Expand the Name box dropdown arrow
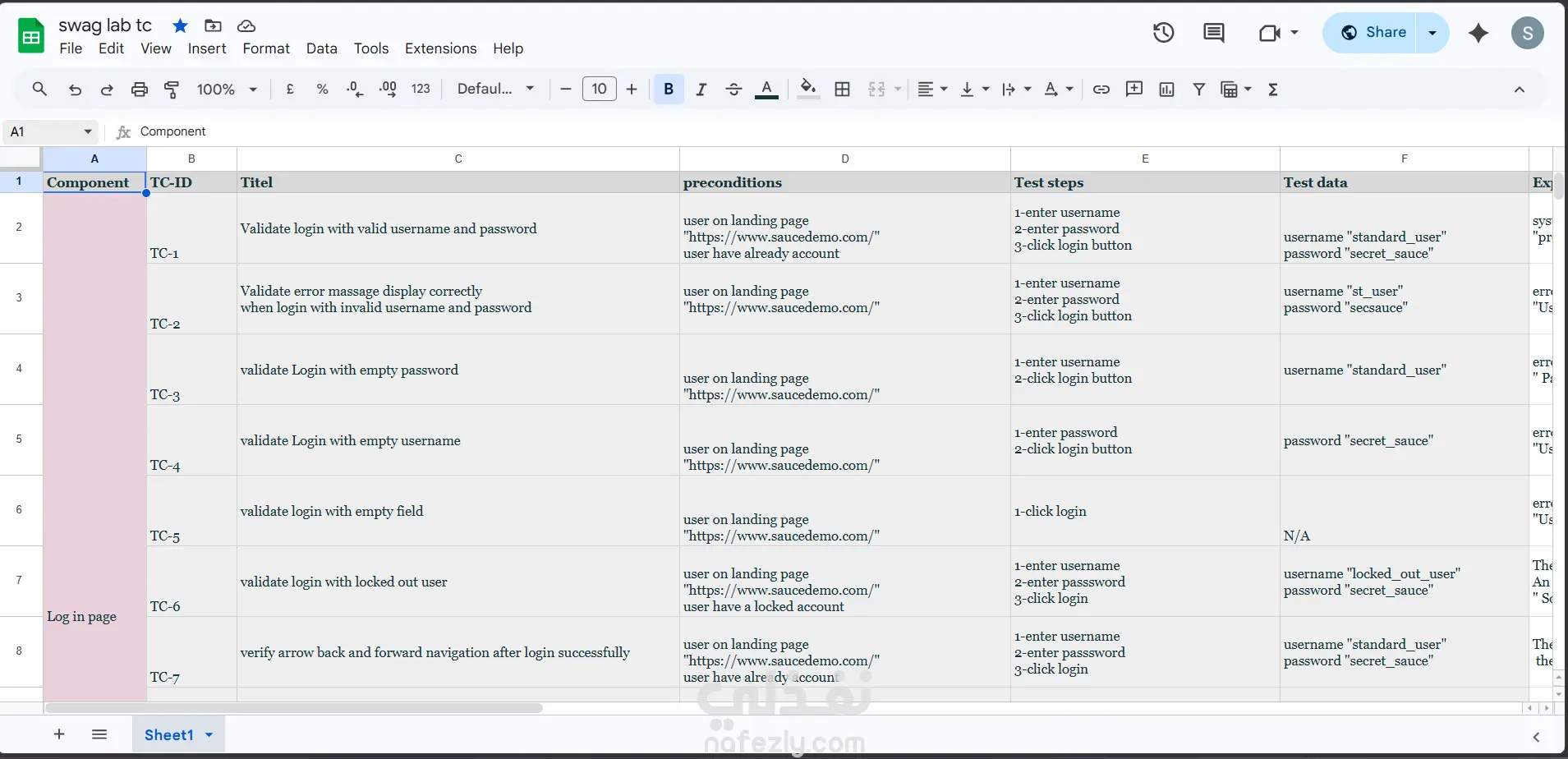This screenshot has width=1568, height=759. coord(88,131)
